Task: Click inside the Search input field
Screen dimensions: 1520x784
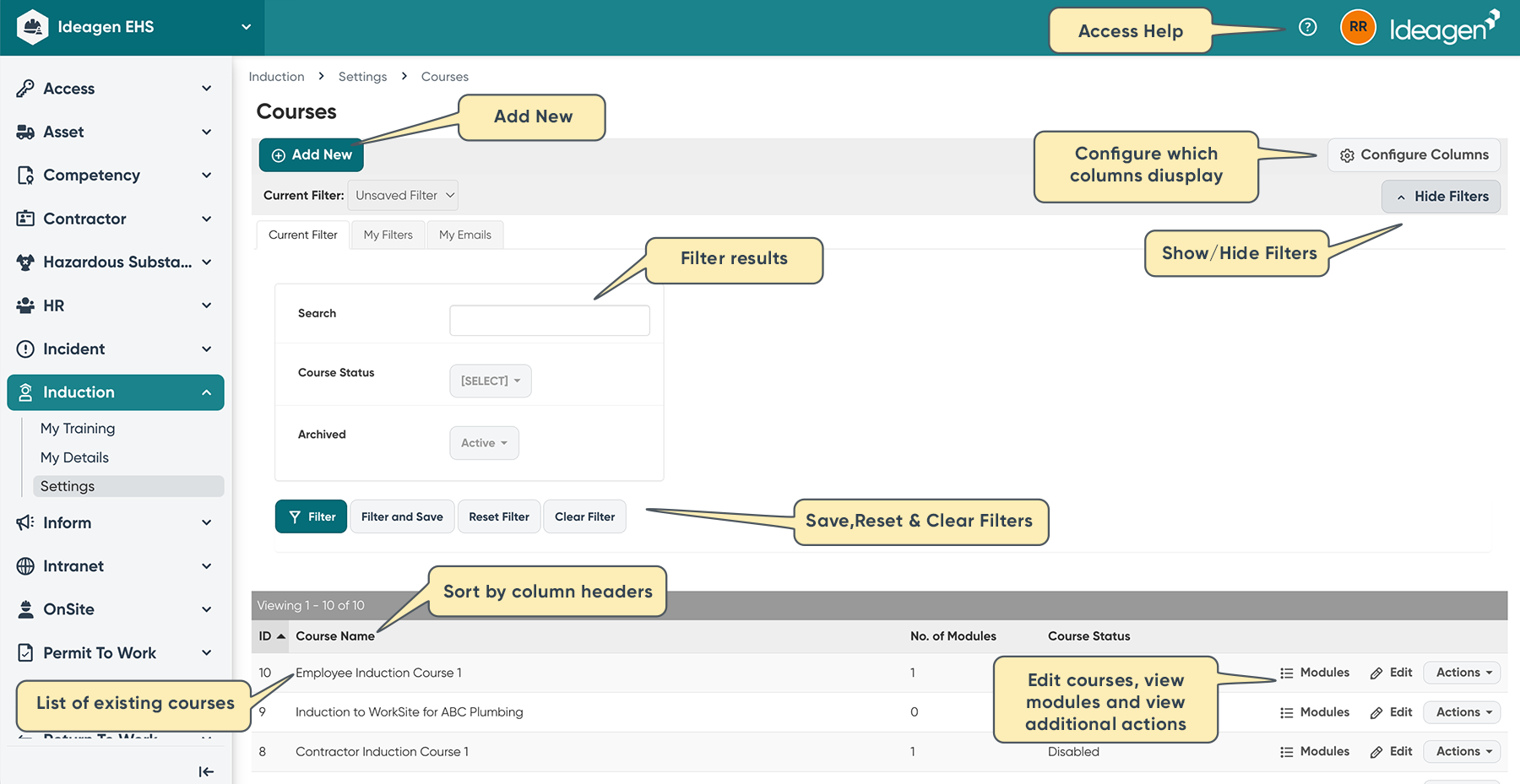Action: [x=549, y=320]
